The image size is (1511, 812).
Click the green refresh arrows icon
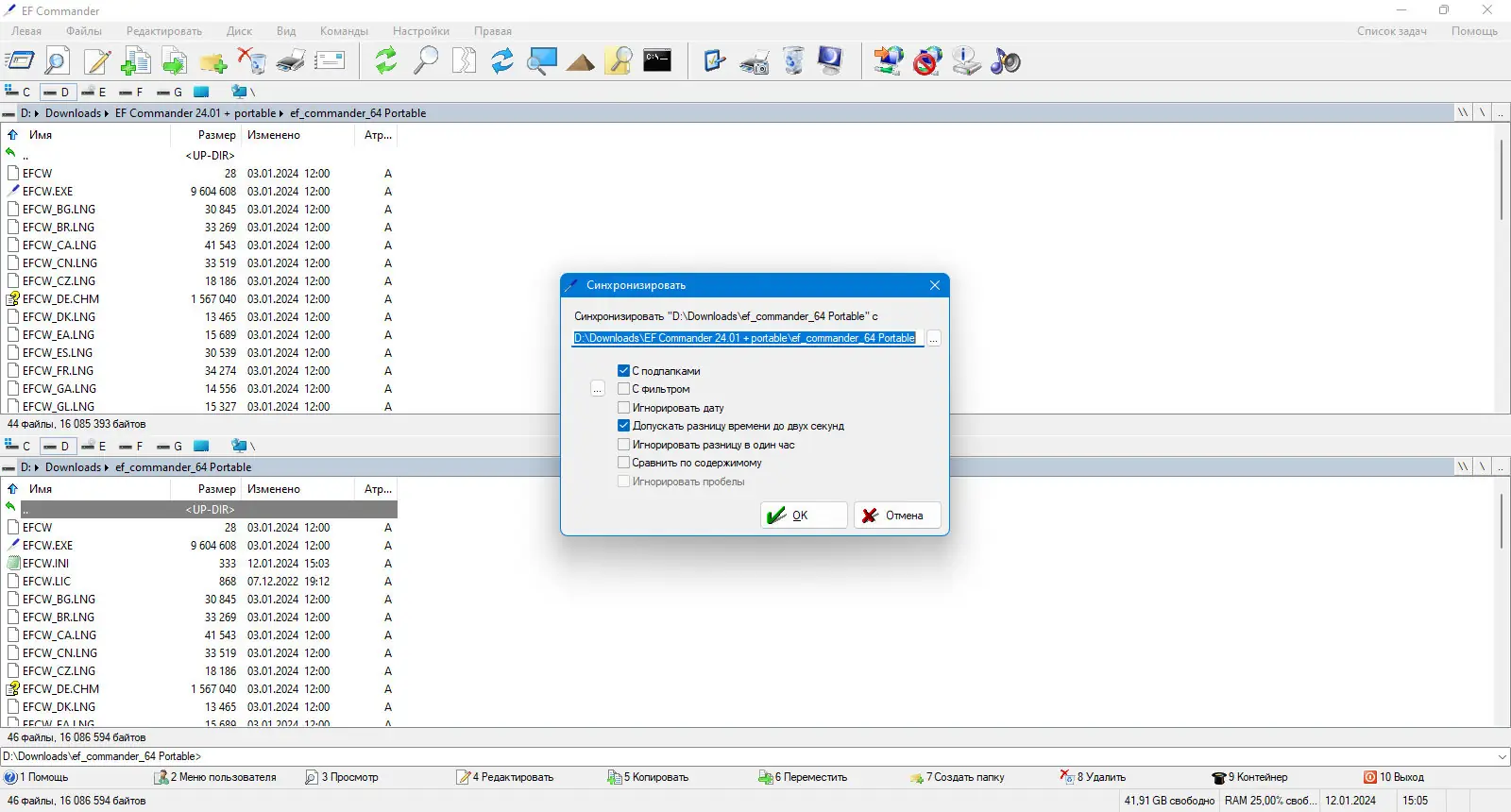[385, 61]
